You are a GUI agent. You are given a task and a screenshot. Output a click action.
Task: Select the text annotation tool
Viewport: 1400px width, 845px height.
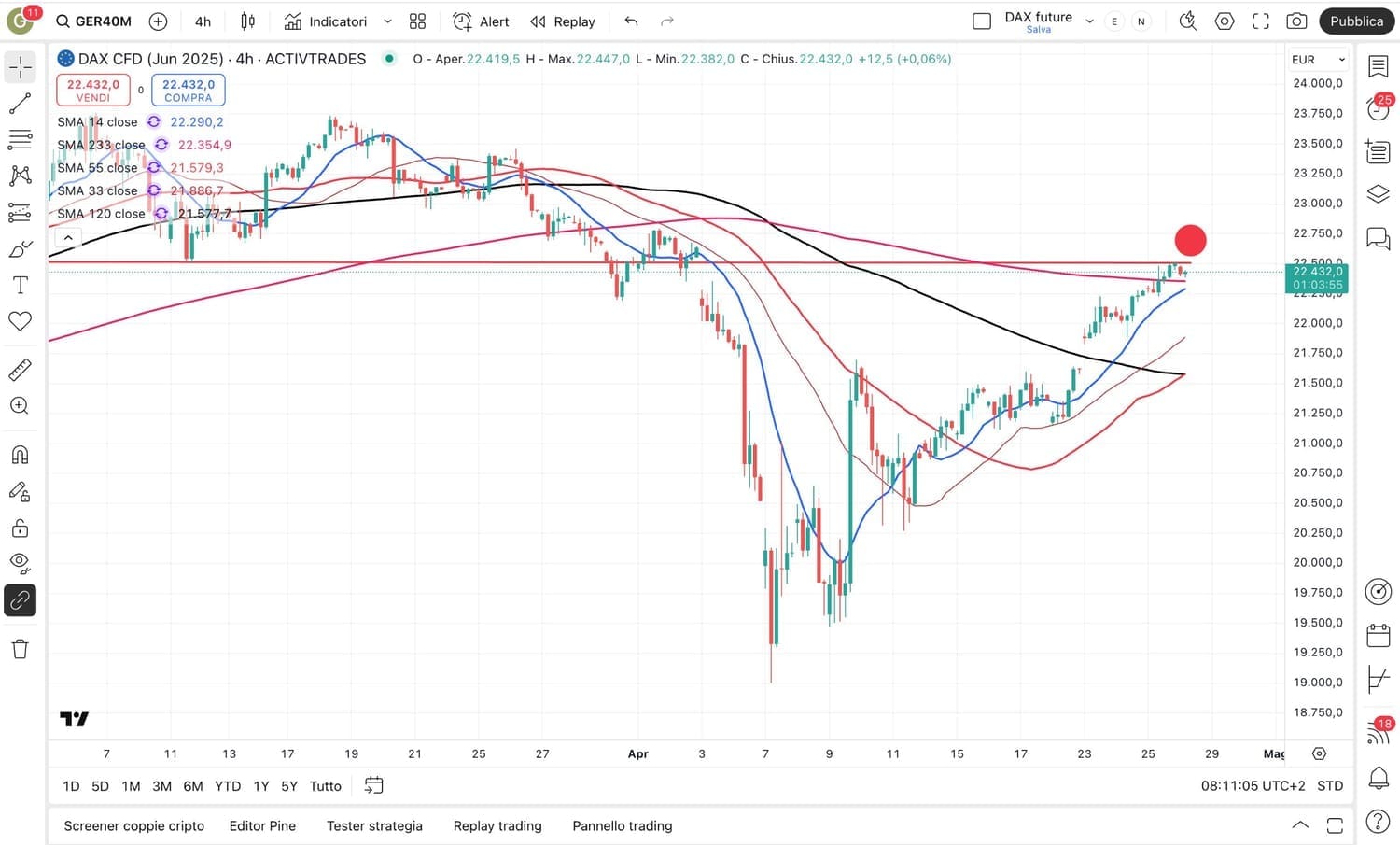(20, 285)
